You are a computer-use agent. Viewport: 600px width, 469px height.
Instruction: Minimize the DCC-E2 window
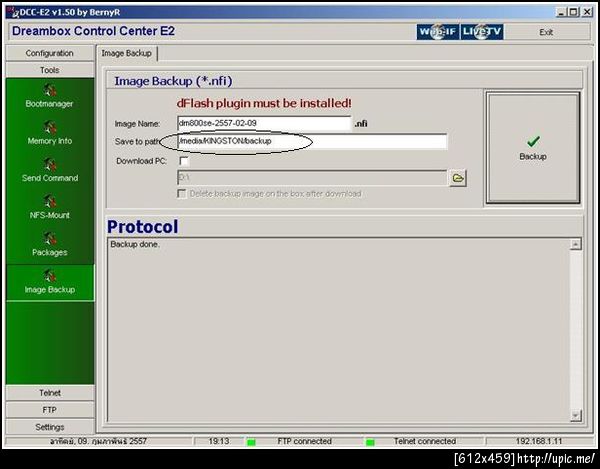tap(561, 12)
